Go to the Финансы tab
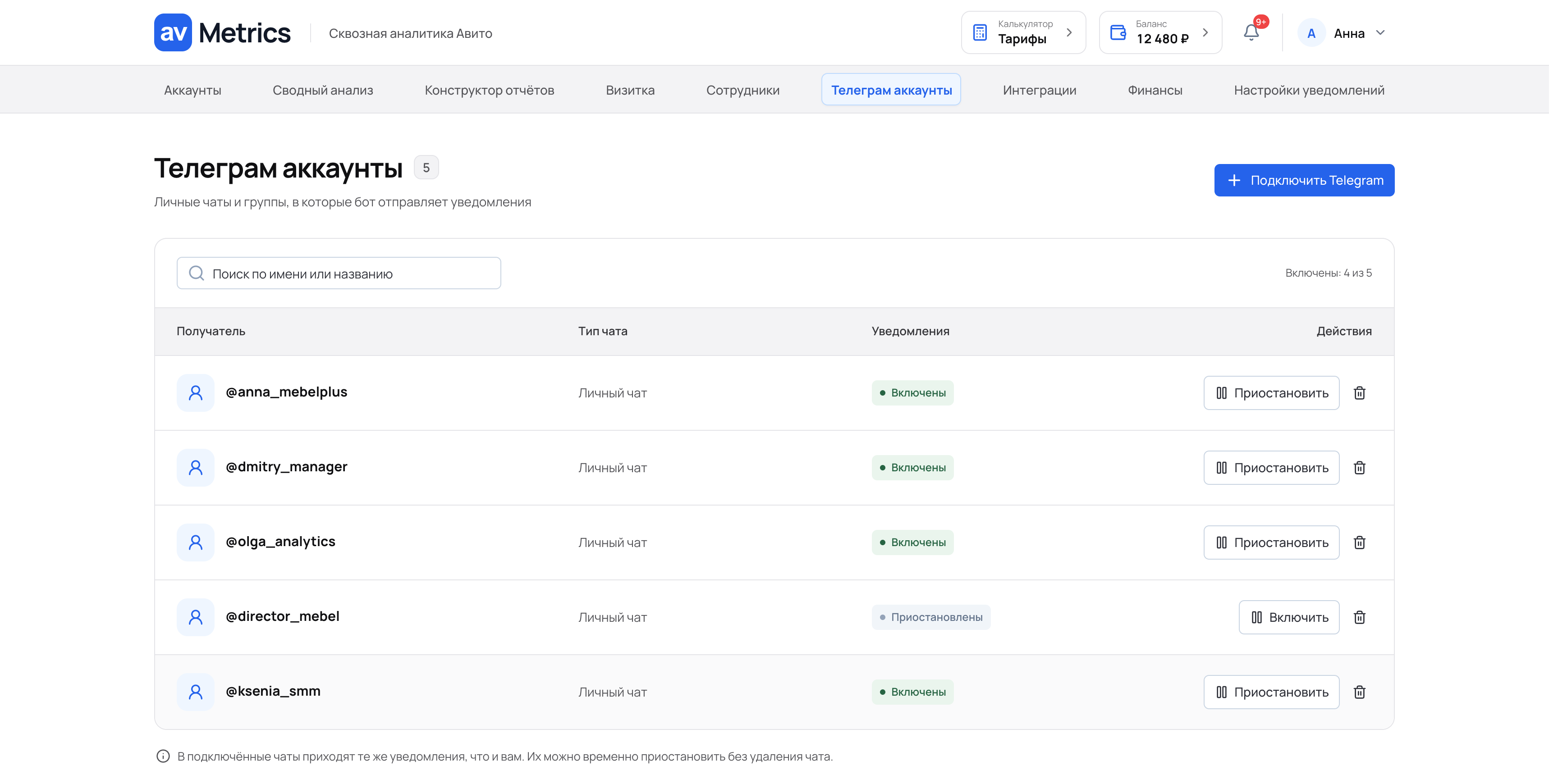 click(x=1155, y=90)
